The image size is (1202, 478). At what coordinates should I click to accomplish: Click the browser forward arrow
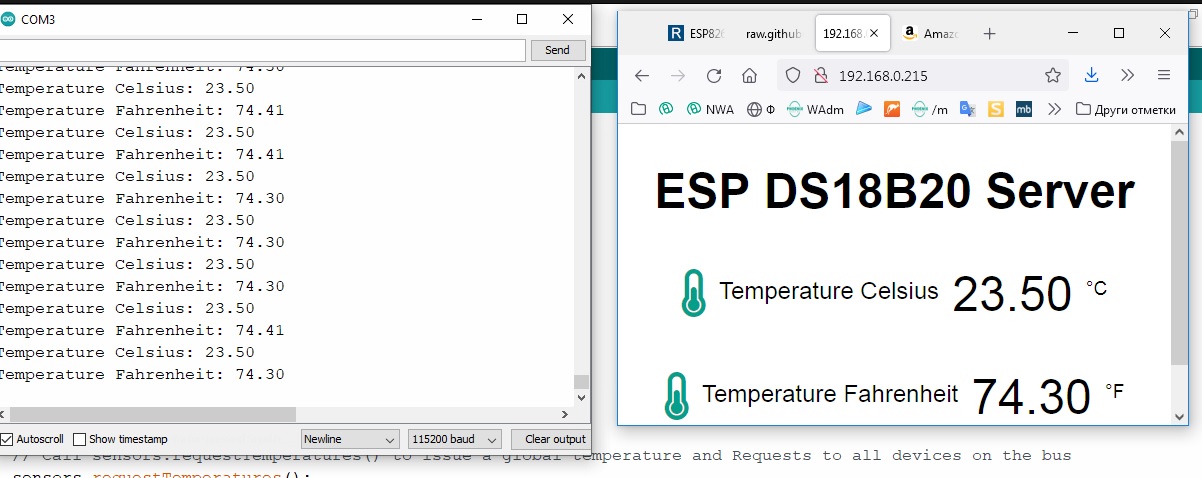click(677, 75)
